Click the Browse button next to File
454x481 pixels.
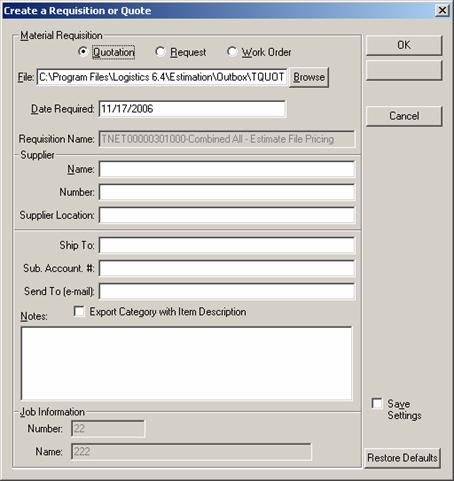309,77
